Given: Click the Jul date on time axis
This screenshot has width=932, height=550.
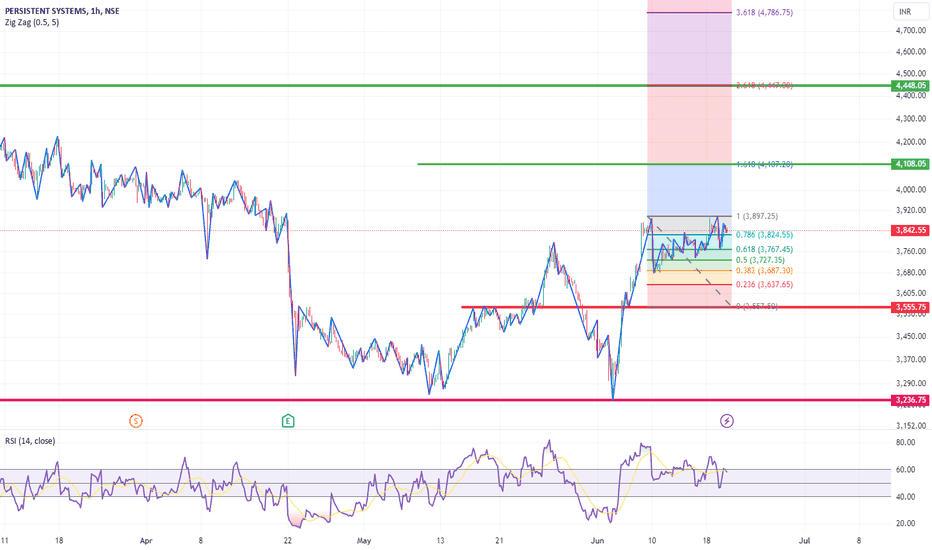Looking at the screenshot, I should 804,540.
